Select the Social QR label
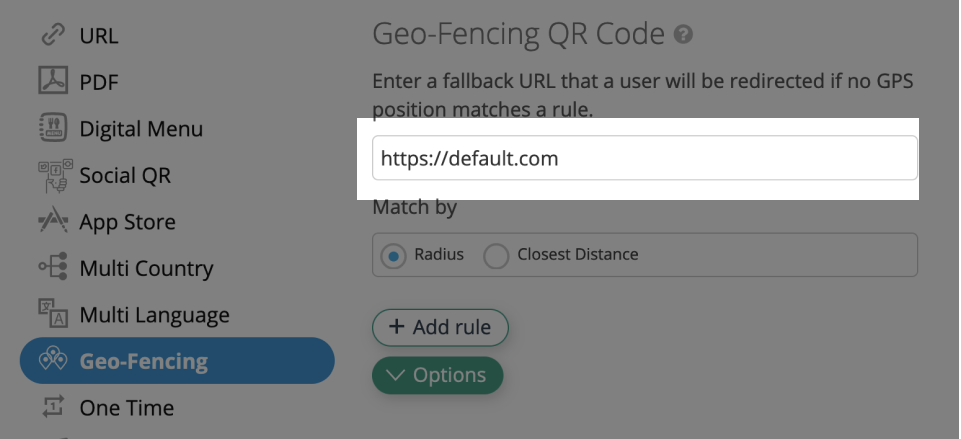Viewport: 961px width, 439px height. (x=125, y=175)
